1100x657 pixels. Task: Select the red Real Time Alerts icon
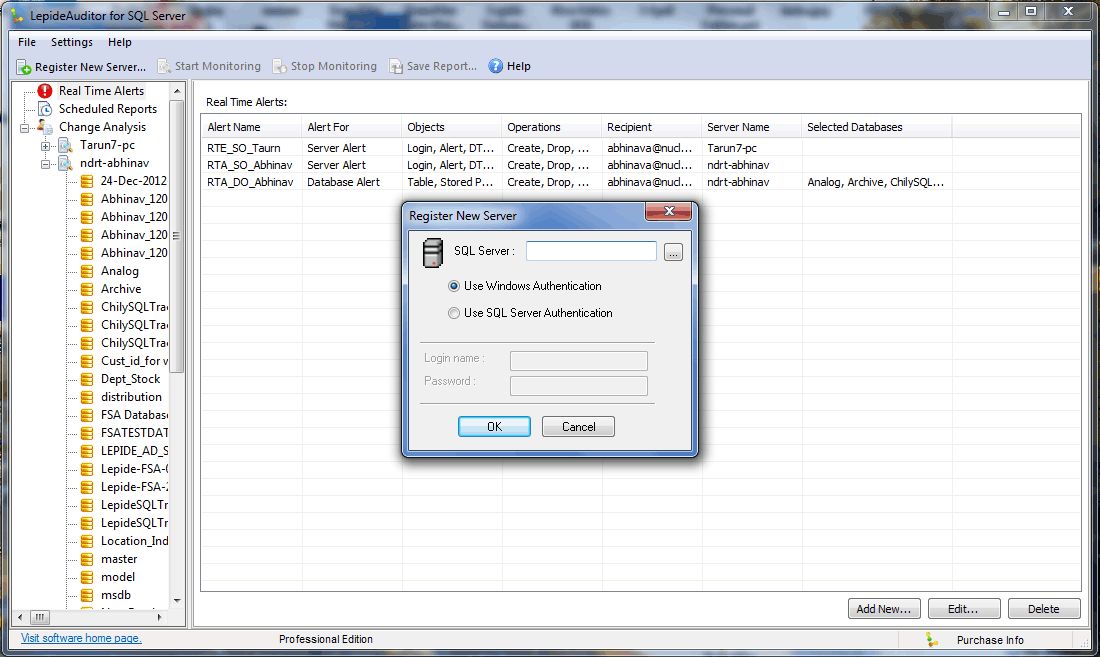point(45,90)
